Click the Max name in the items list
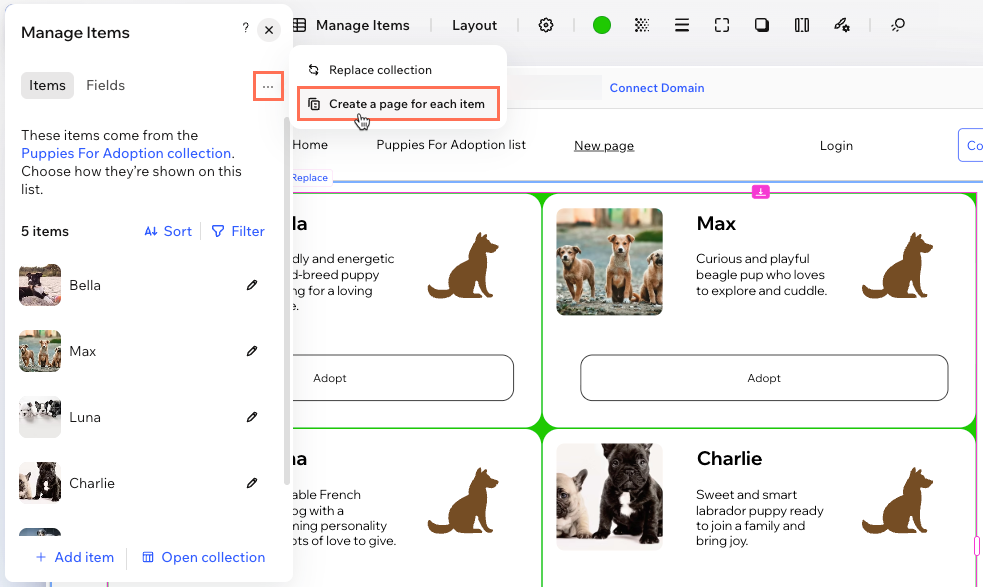 (83, 351)
